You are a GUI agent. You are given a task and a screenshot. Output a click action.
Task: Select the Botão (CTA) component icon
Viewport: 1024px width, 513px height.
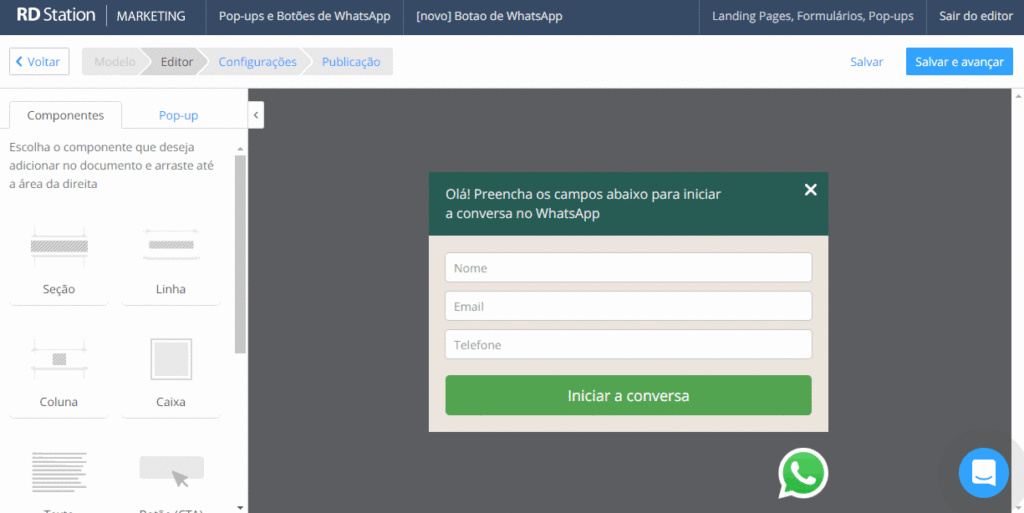[171, 471]
